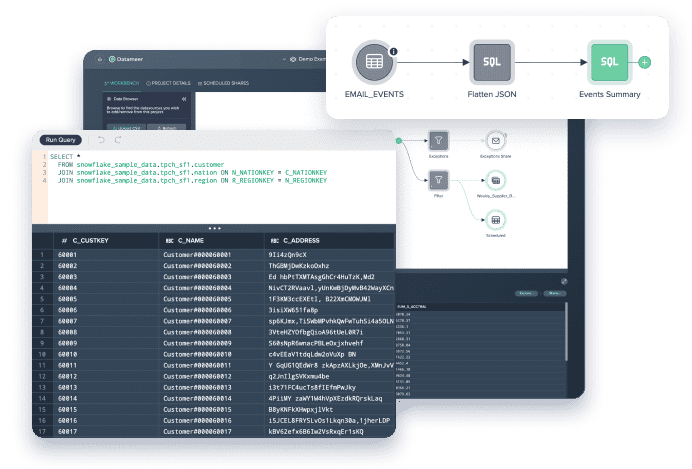Switch to the Workbench tab
Screen dimensions: 692x469
tap(121, 83)
